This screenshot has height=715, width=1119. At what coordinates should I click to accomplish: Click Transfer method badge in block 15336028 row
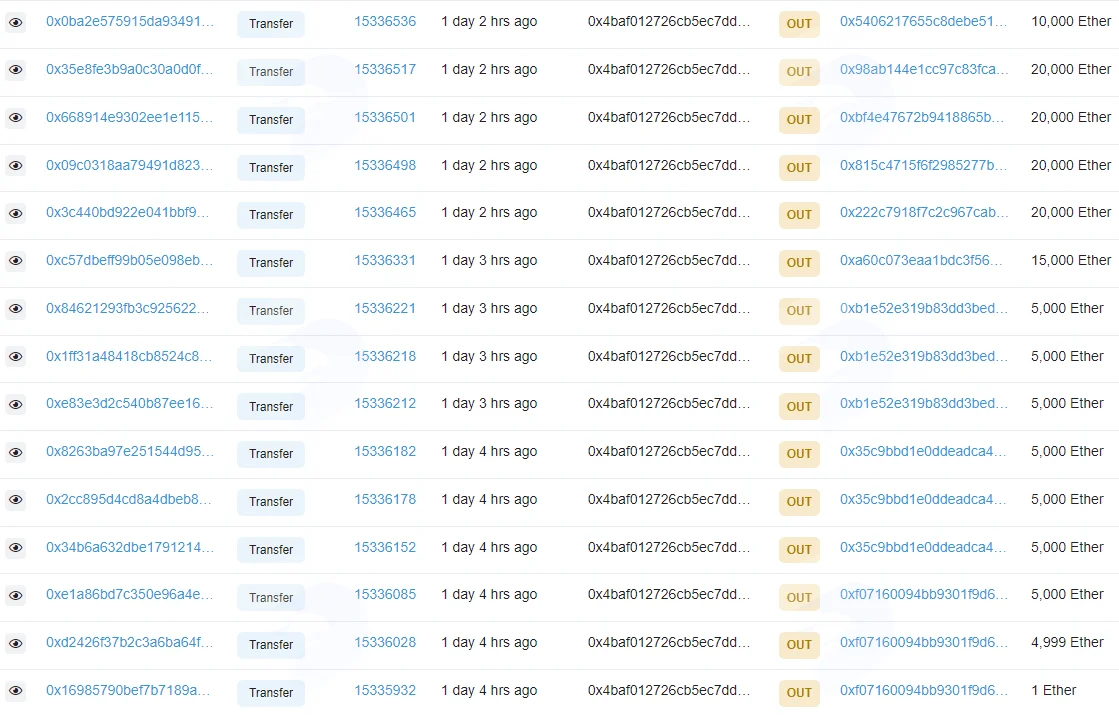coord(271,645)
